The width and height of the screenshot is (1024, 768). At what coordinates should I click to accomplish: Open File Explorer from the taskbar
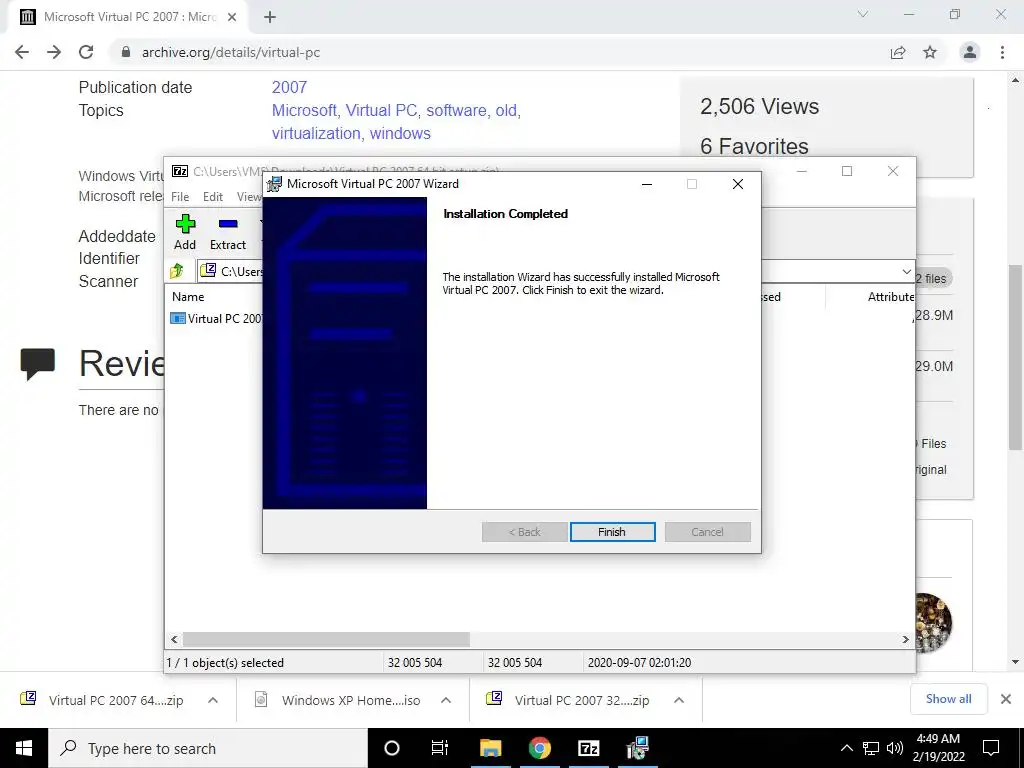pos(490,748)
